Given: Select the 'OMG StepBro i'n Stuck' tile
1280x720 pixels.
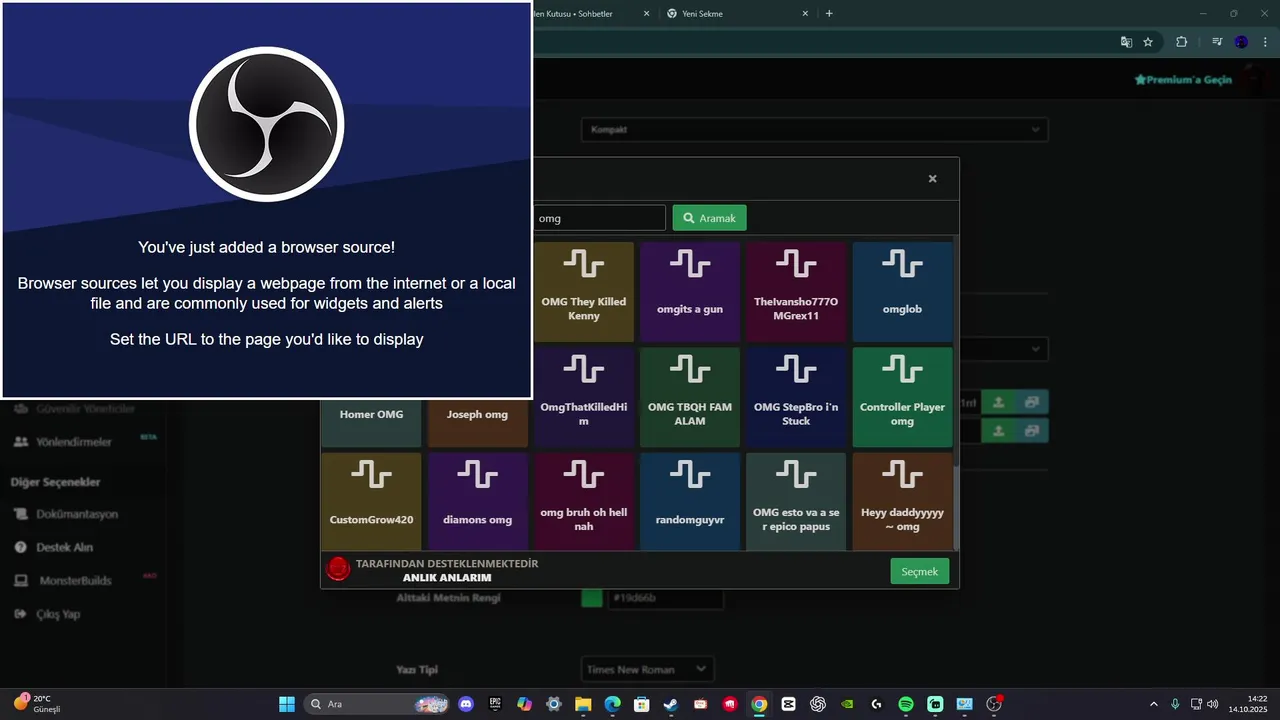Looking at the screenshot, I should [x=796, y=397].
